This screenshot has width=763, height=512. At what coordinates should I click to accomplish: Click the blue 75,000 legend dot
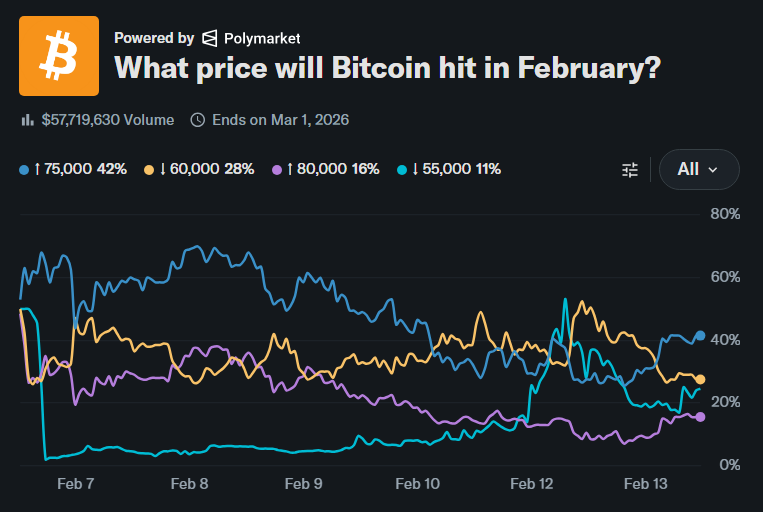pos(24,170)
